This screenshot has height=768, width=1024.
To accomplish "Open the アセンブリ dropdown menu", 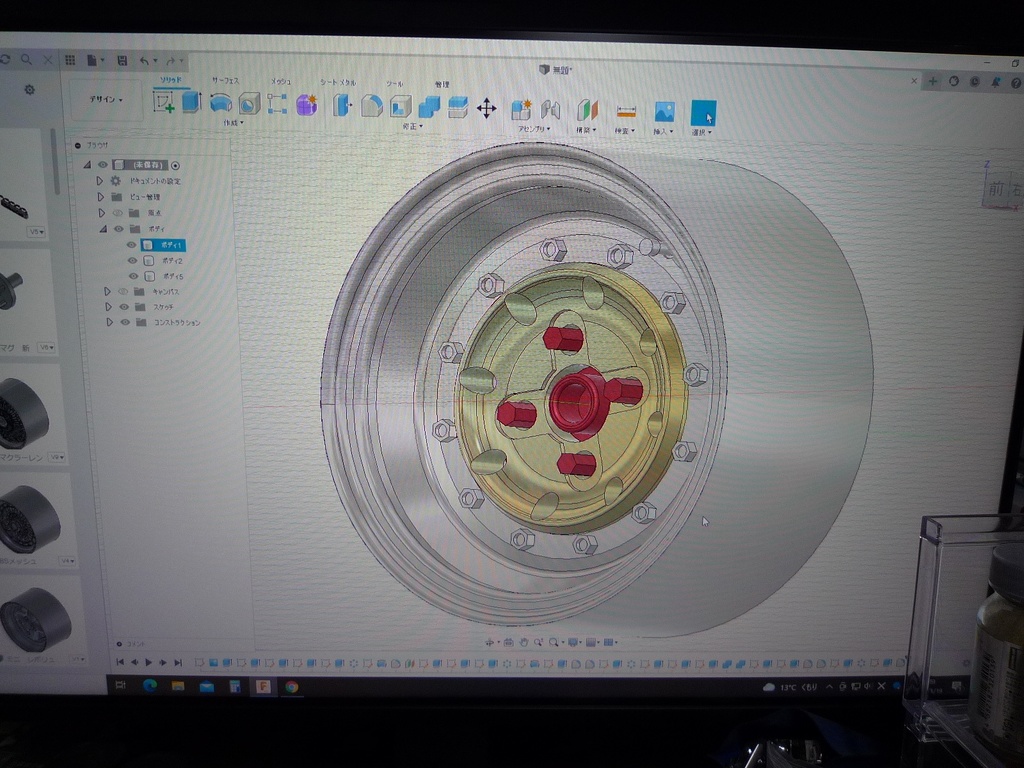I will 534,129.
